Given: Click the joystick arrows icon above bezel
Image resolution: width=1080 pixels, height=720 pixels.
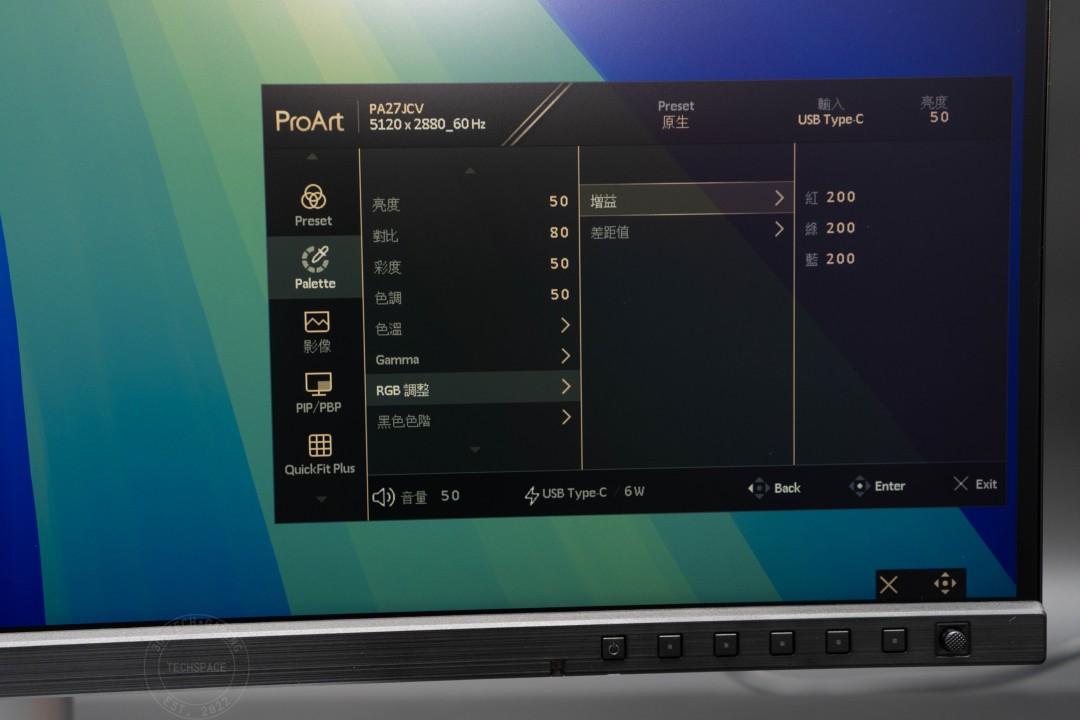Looking at the screenshot, I should pyautogui.click(x=945, y=583).
